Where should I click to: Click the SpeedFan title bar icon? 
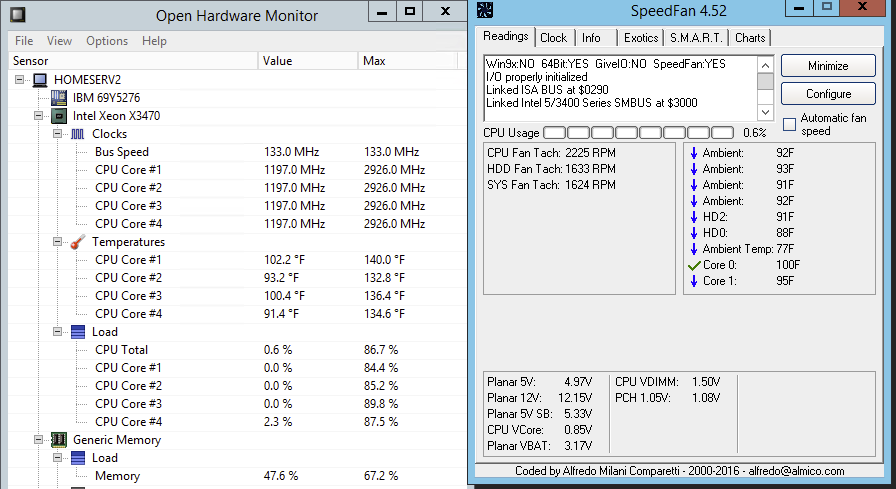pyautogui.click(x=485, y=10)
